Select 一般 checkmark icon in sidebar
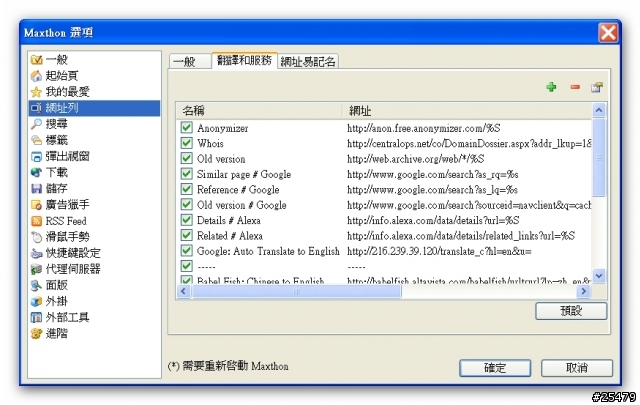640x405 pixels. click(36, 60)
